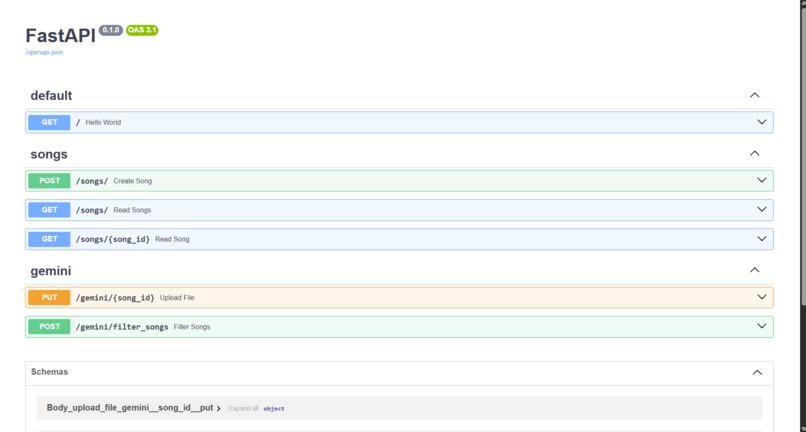Image resolution: width=806 pixels, height=432 pixels.
Task: Click the POST badge for Filter Songs
Action: click(49, 327)
